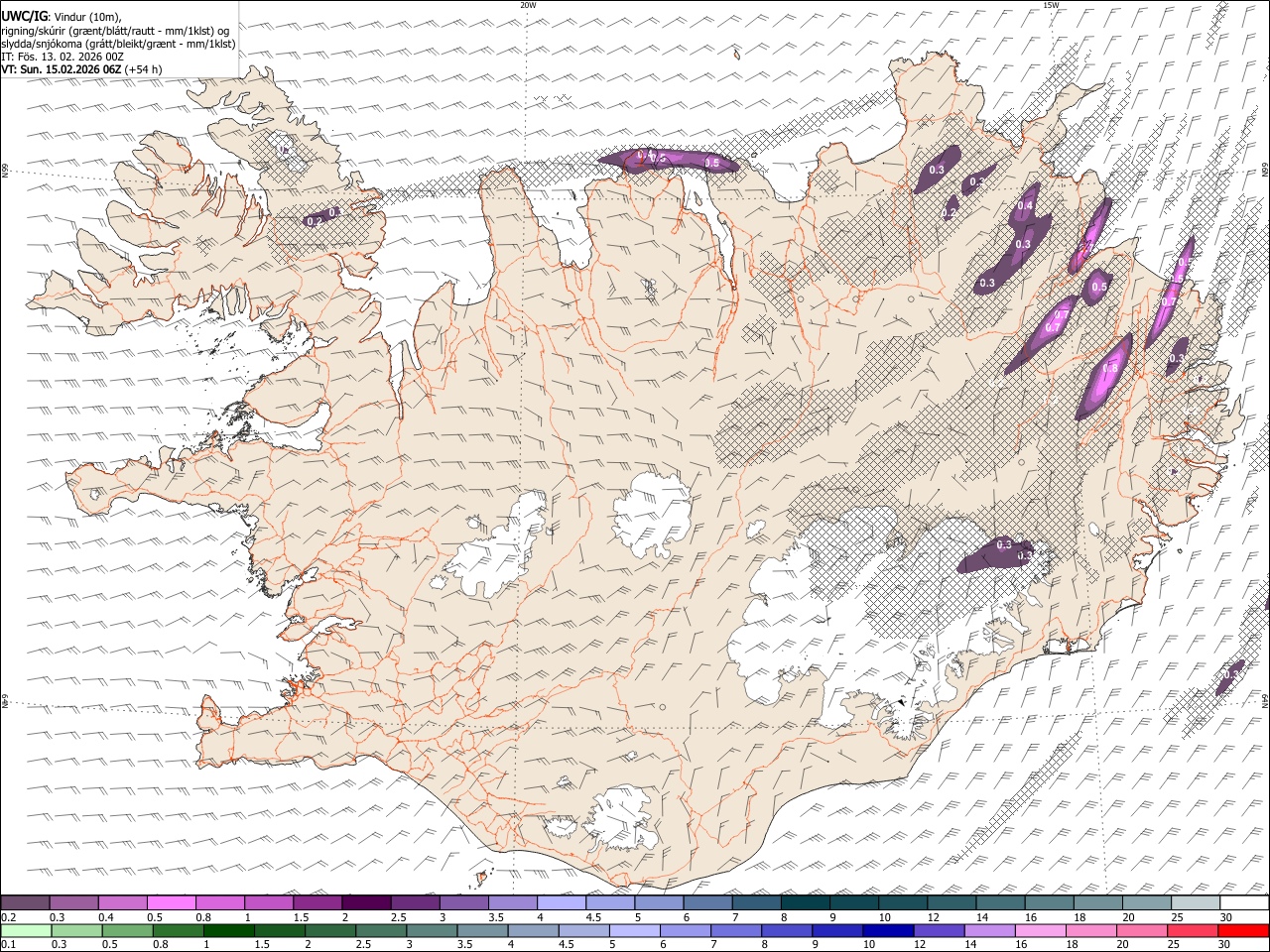The width and height of the screenshot is (1270, 952).
Task: Click the '4.5' tick label on snow scale
Action: [x=593, y=917]
